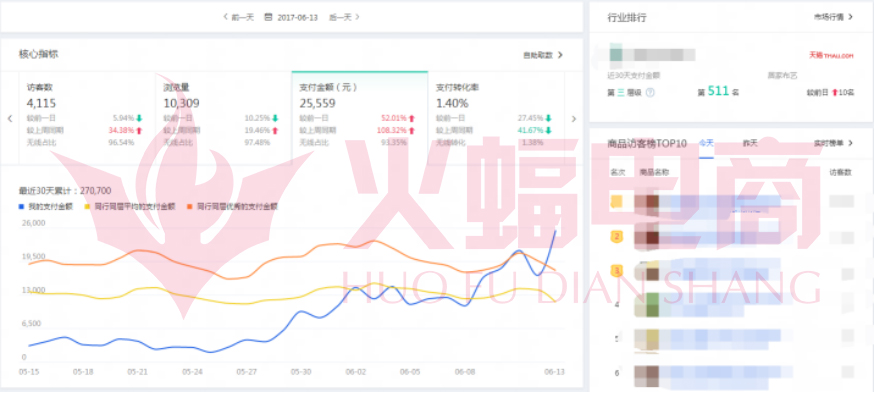Switch TOP10 list to 昨天 tab

[x=750, y=144]
